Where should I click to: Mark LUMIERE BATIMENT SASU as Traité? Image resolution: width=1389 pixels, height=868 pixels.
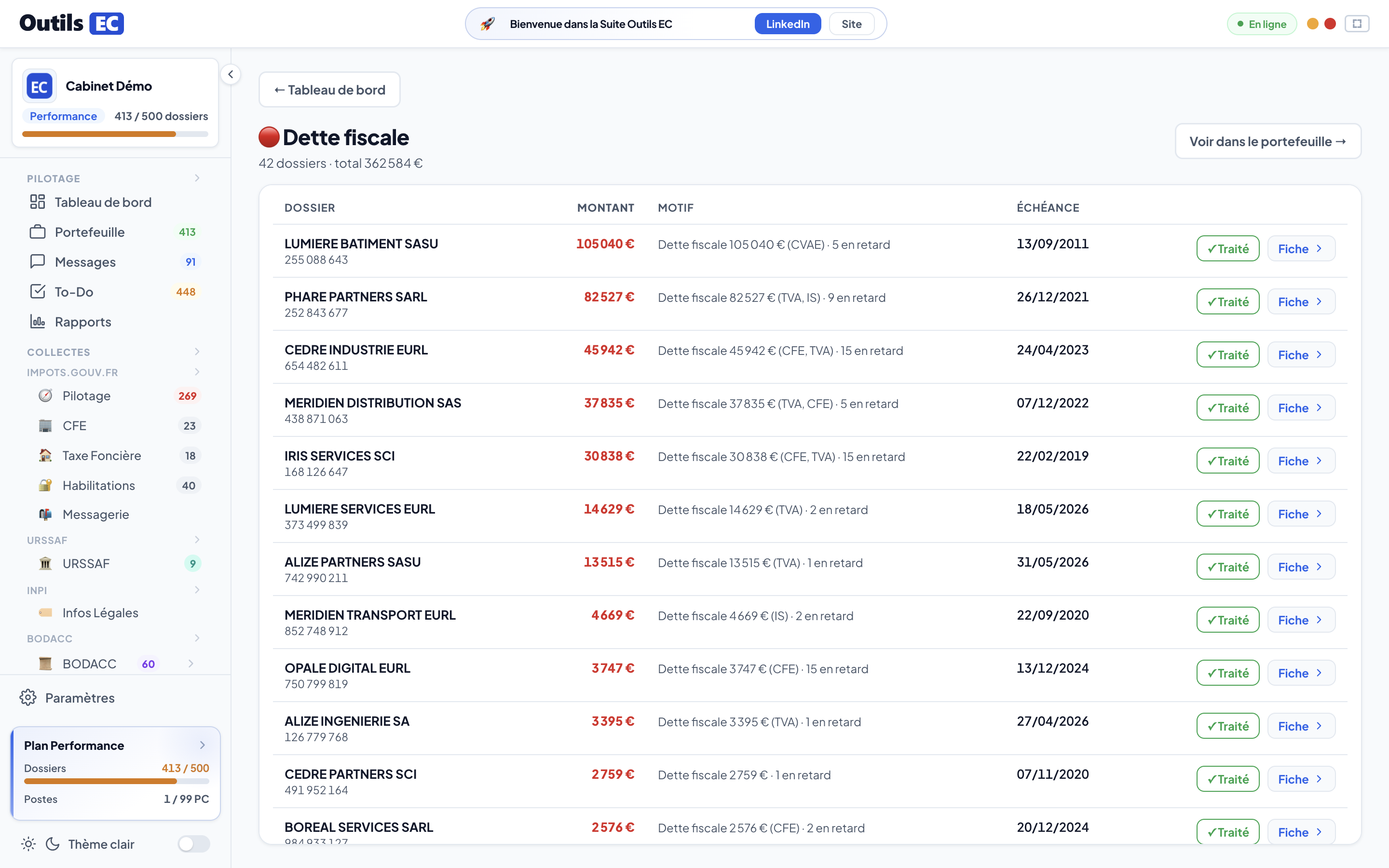[1228, 248]
